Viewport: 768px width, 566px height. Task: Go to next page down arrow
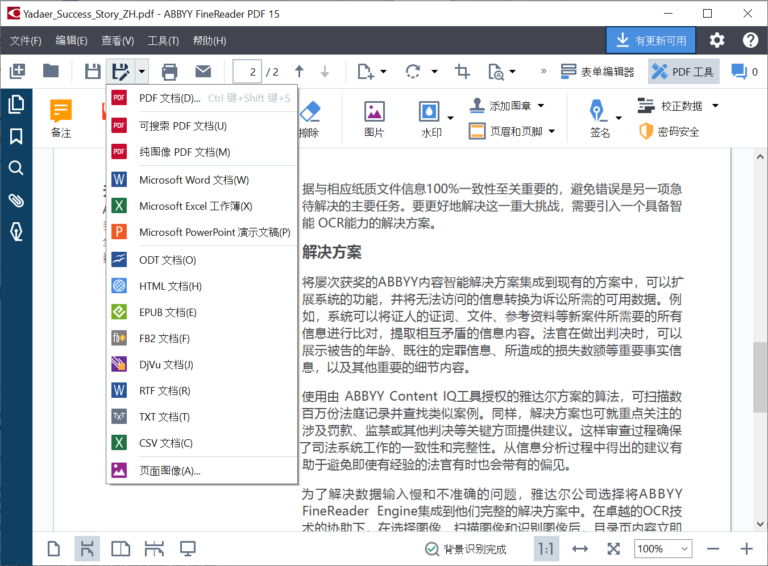point(325,71)
